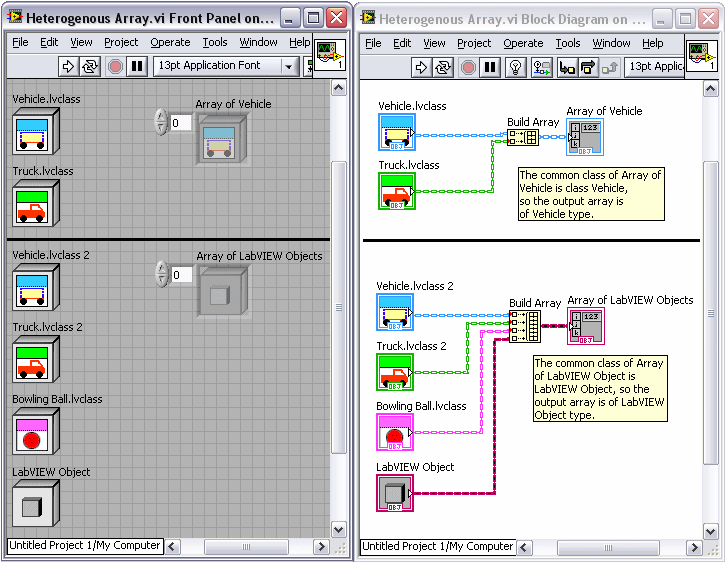Click Untitled Project 1/My Computer in Front Panel

[85, 546]
